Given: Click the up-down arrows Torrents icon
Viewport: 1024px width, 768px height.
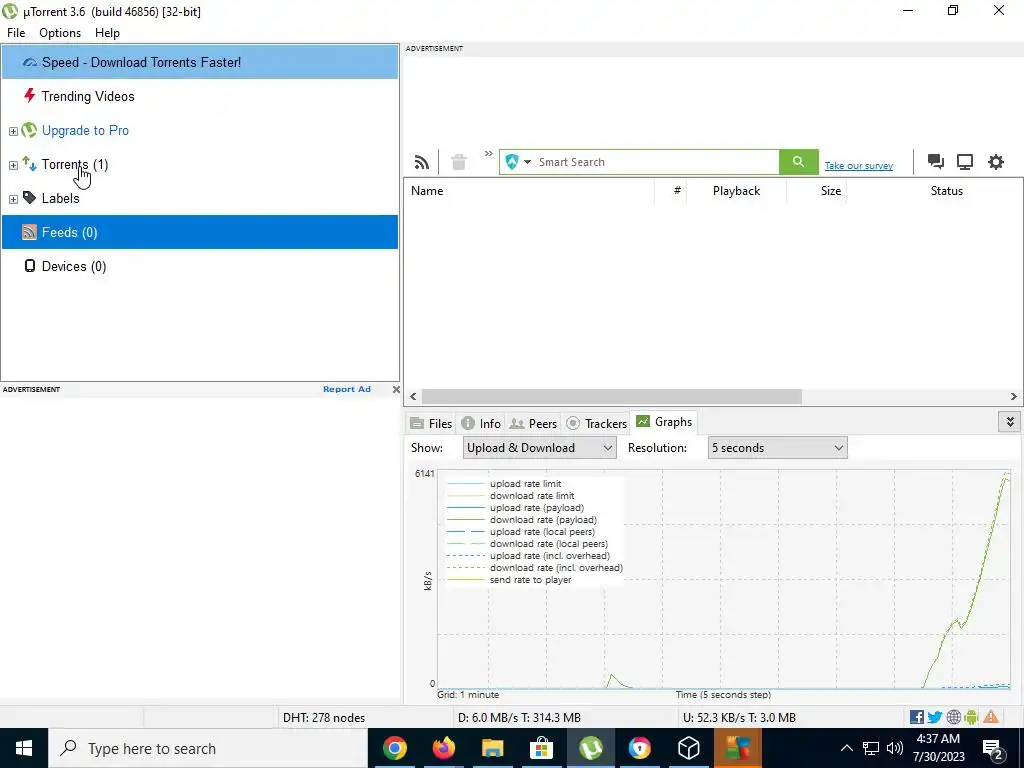Looking at the screenshot, I should (x=29, y=163).
